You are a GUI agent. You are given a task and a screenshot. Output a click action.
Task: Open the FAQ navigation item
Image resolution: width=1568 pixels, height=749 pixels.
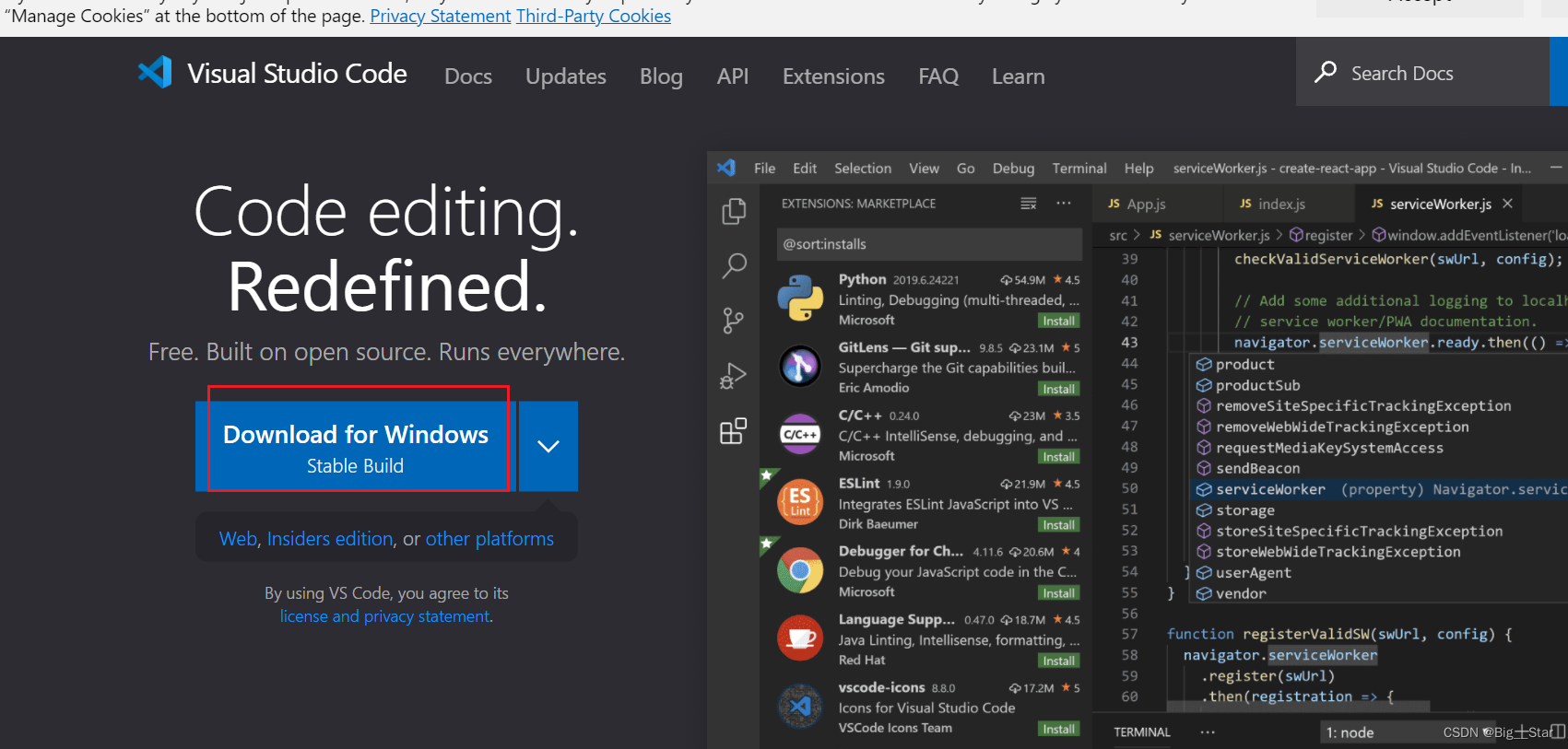(938, 76)
